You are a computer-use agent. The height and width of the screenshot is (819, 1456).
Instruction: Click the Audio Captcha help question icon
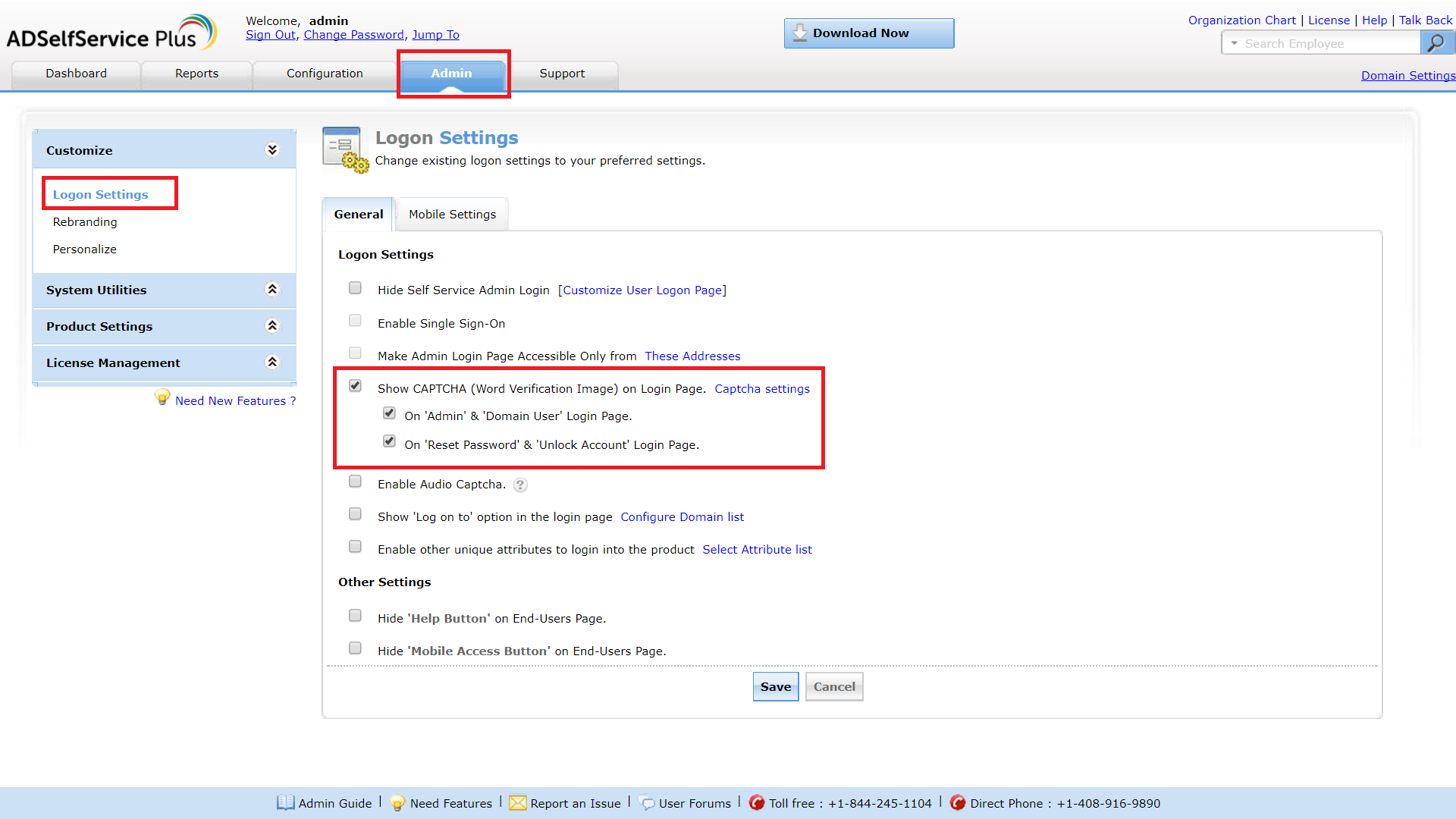coord(520,485)
